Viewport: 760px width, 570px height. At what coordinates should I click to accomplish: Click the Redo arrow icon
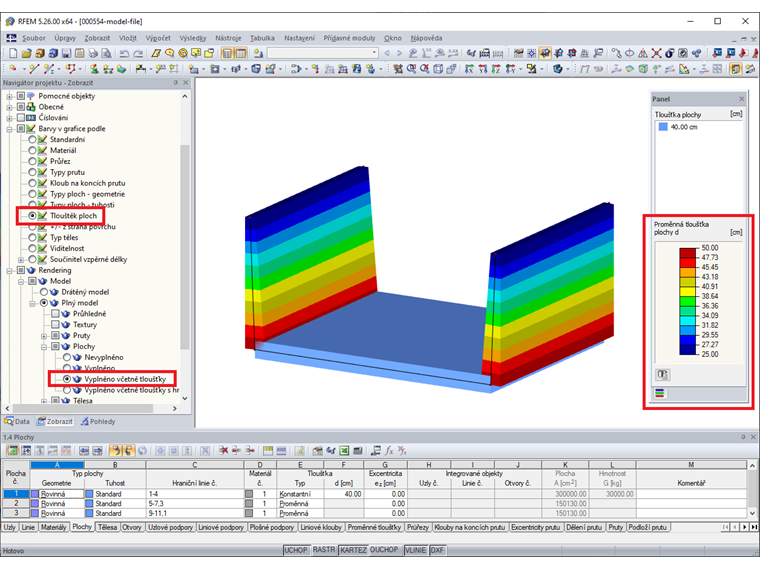pos(138,53)
